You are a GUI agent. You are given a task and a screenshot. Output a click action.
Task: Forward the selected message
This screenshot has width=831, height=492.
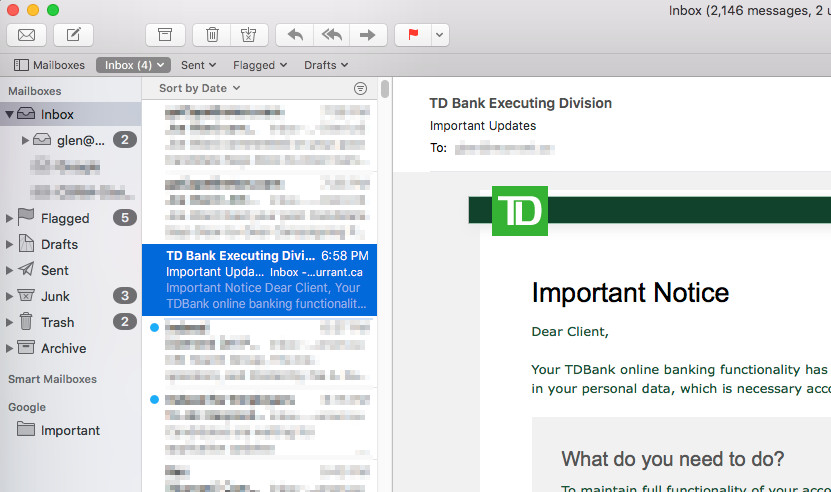tap(367, 35)
